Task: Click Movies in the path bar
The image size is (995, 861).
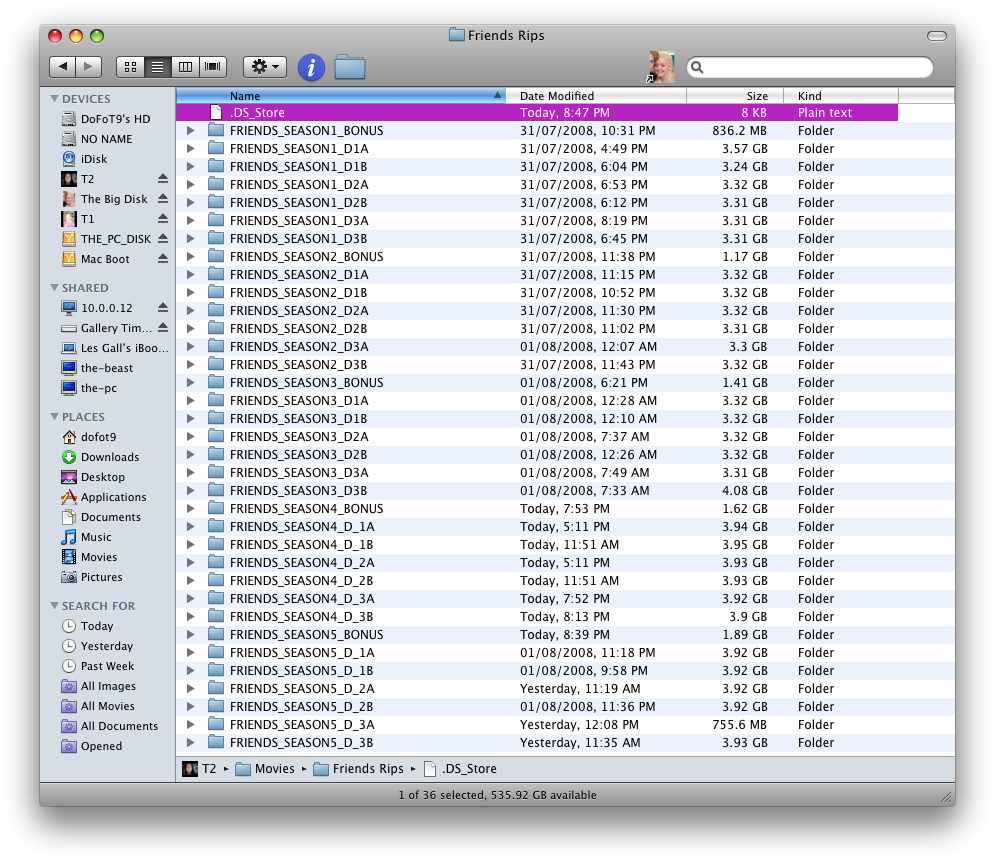Action: (x=265, y=768)
